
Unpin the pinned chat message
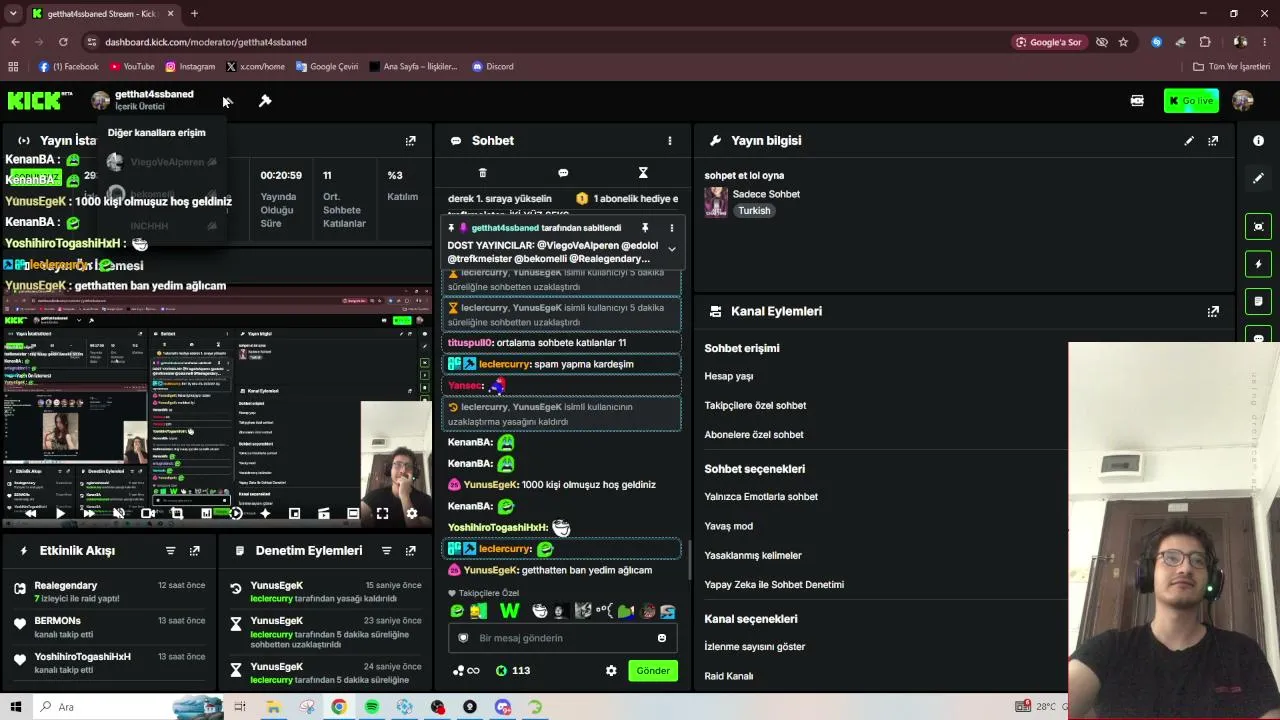[x=645, y=228]
